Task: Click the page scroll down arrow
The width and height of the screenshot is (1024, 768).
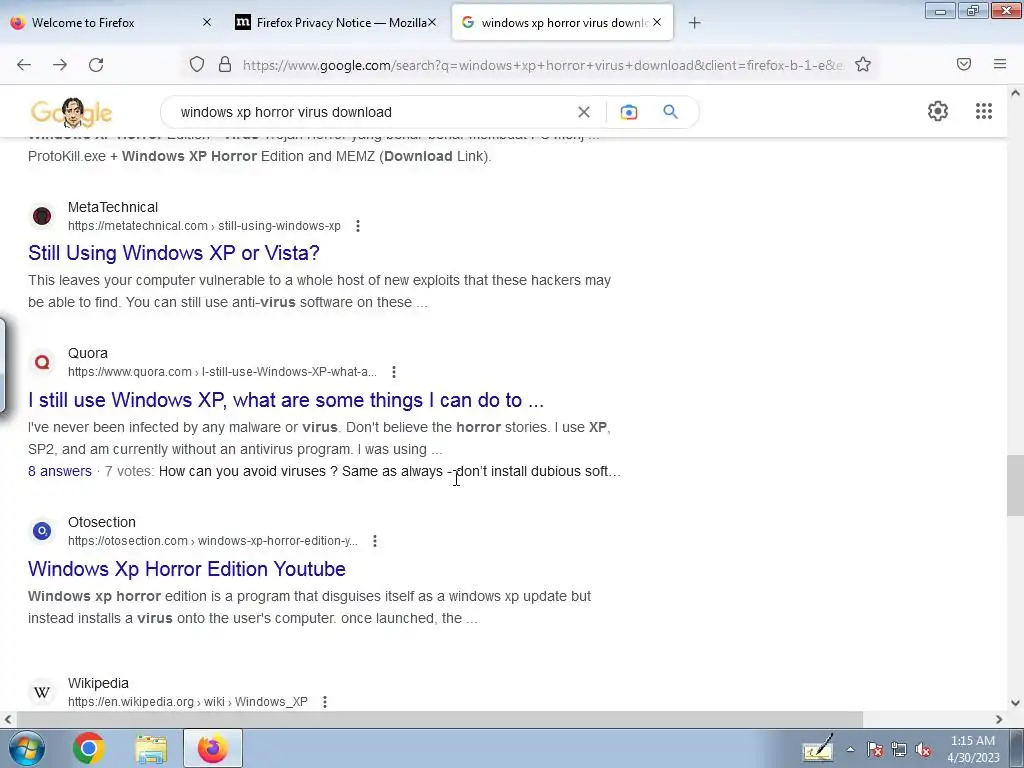Action: point(1015,703)
